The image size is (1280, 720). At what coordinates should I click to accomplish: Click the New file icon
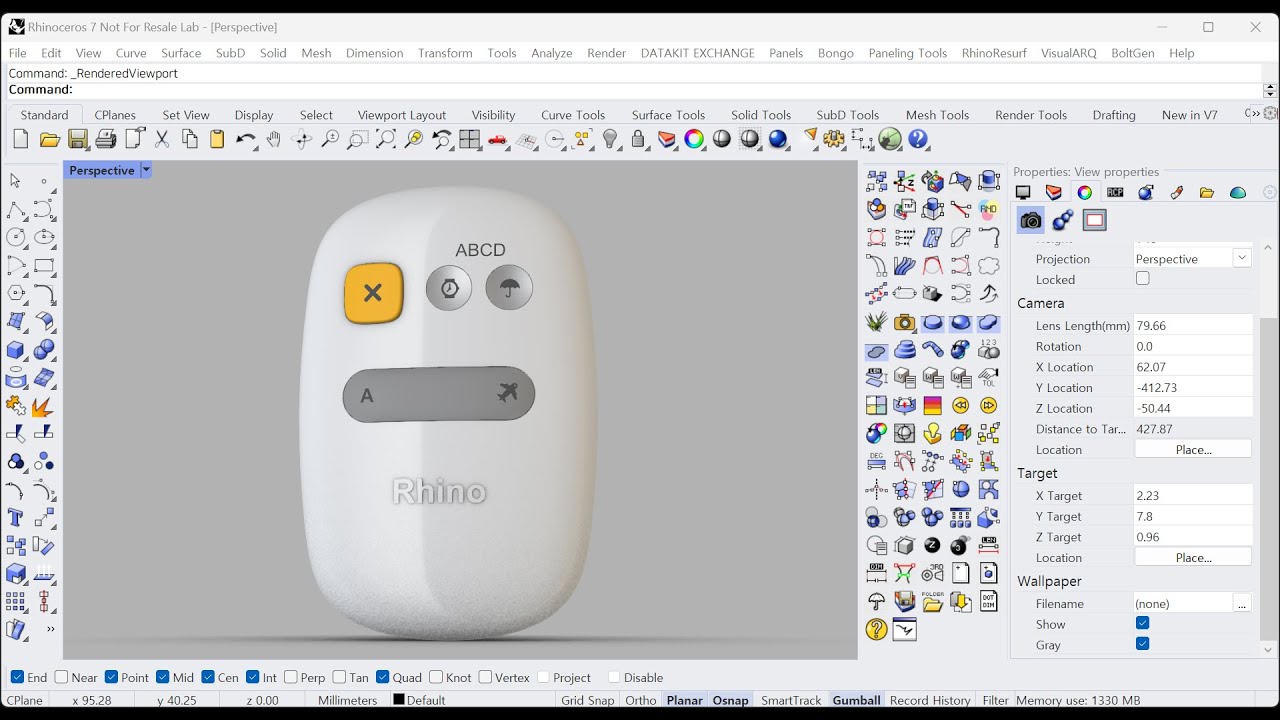pyautogui.click(x=21, y=140)
